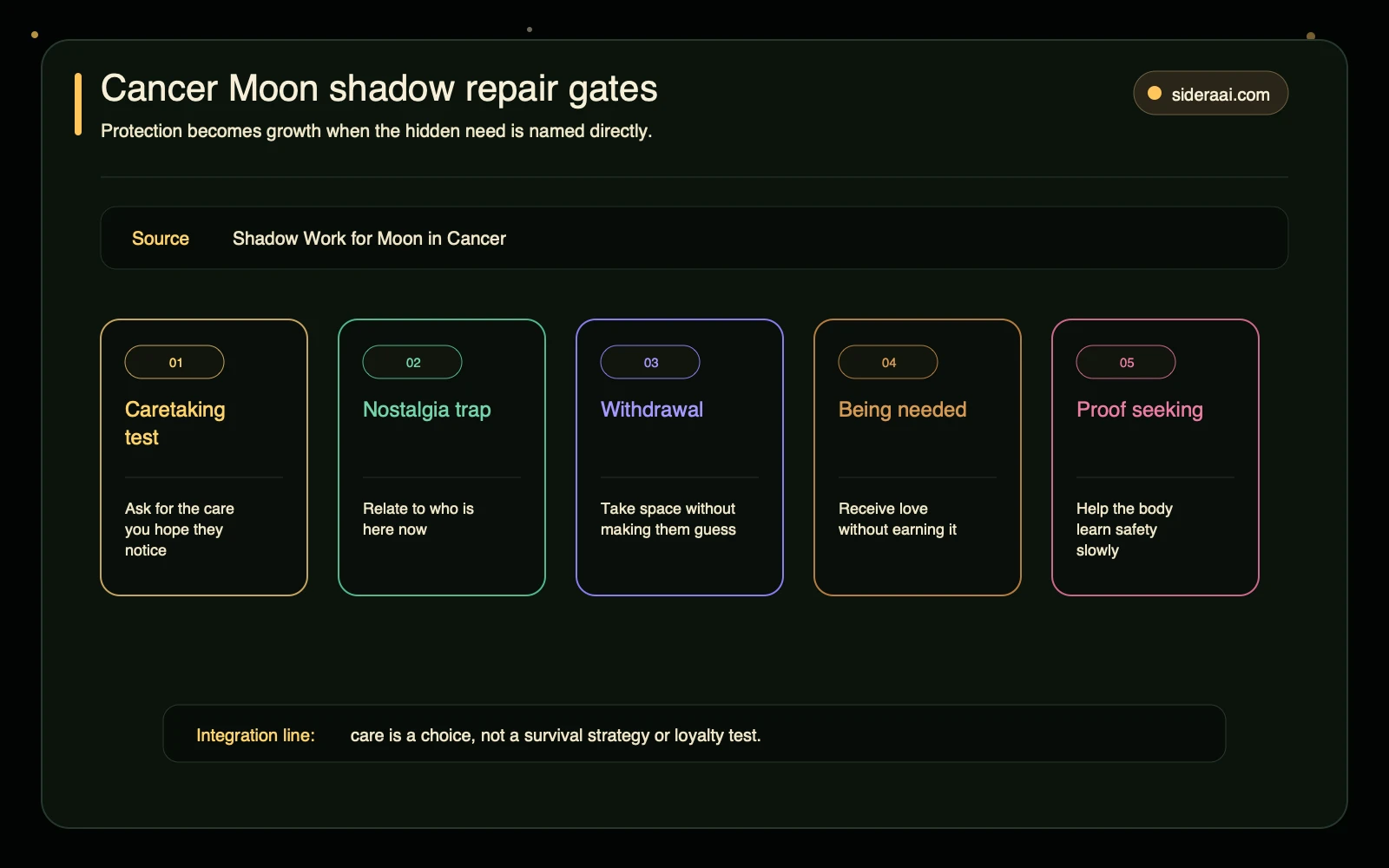Click 'care is a choice' integration sentence

pyautogui.click(x=556, y=735)
